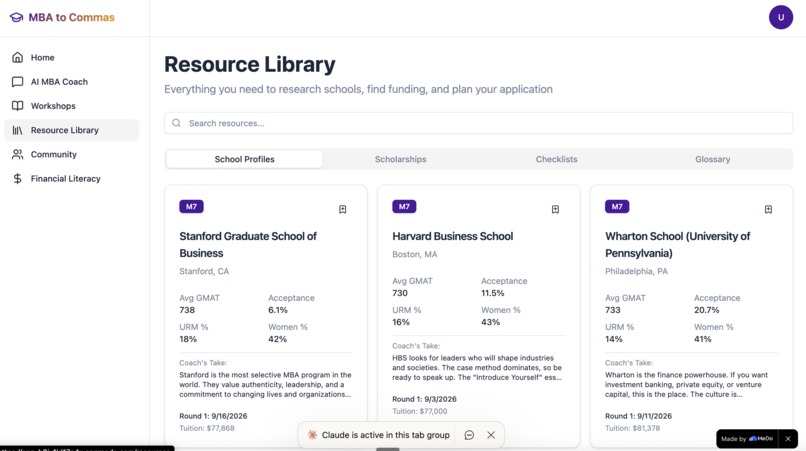This screenshot has height=451, width=806.
Task: Click Harvard's Coach's Take paragraph
Action: pyautogui.click(x=477, y=368)
